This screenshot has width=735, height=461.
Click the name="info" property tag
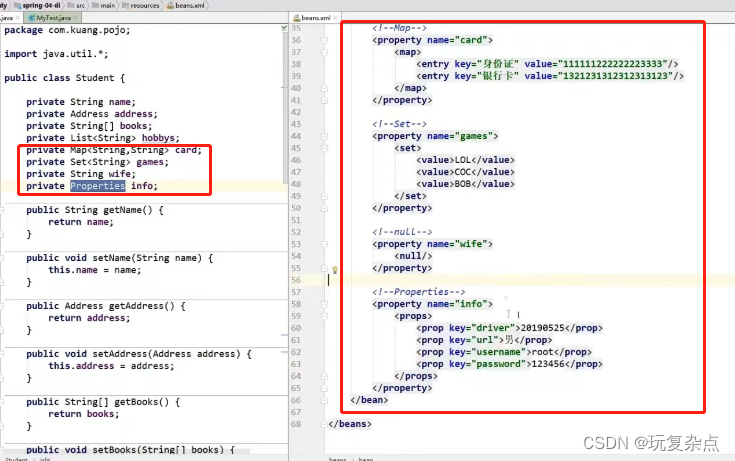[x=432, y=304]
